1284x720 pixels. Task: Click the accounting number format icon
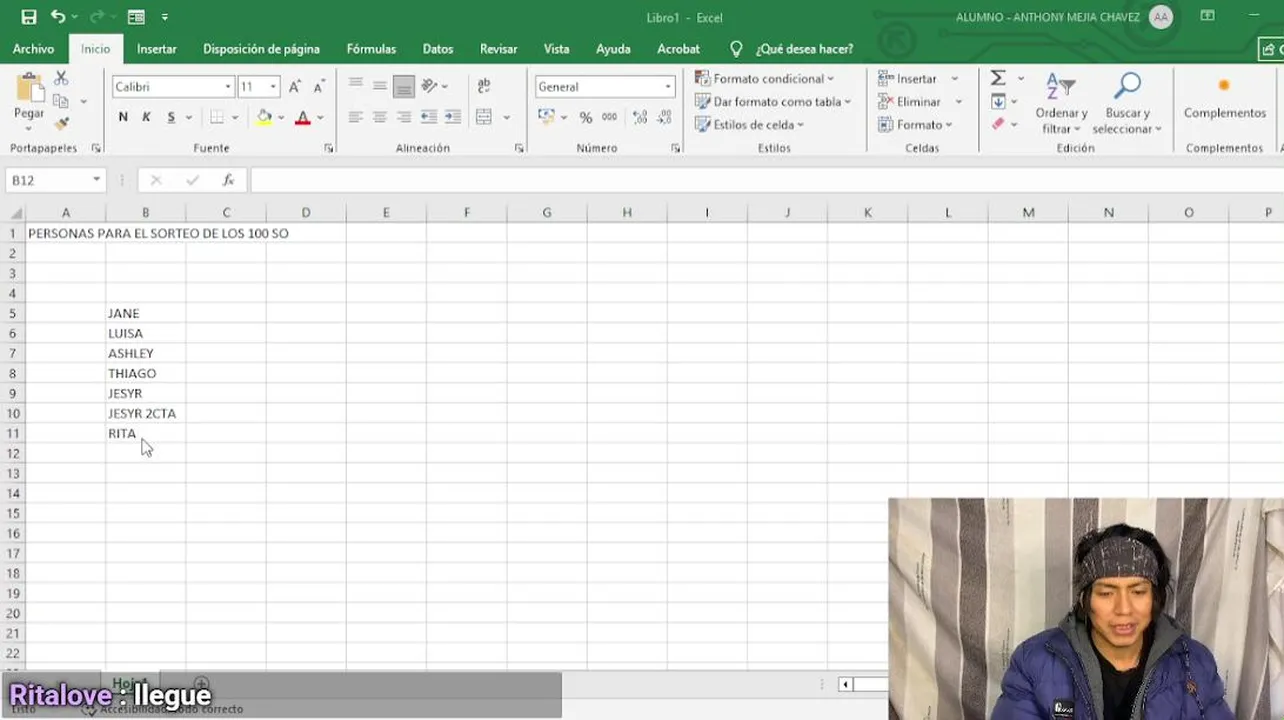click(x=546, y=117)
